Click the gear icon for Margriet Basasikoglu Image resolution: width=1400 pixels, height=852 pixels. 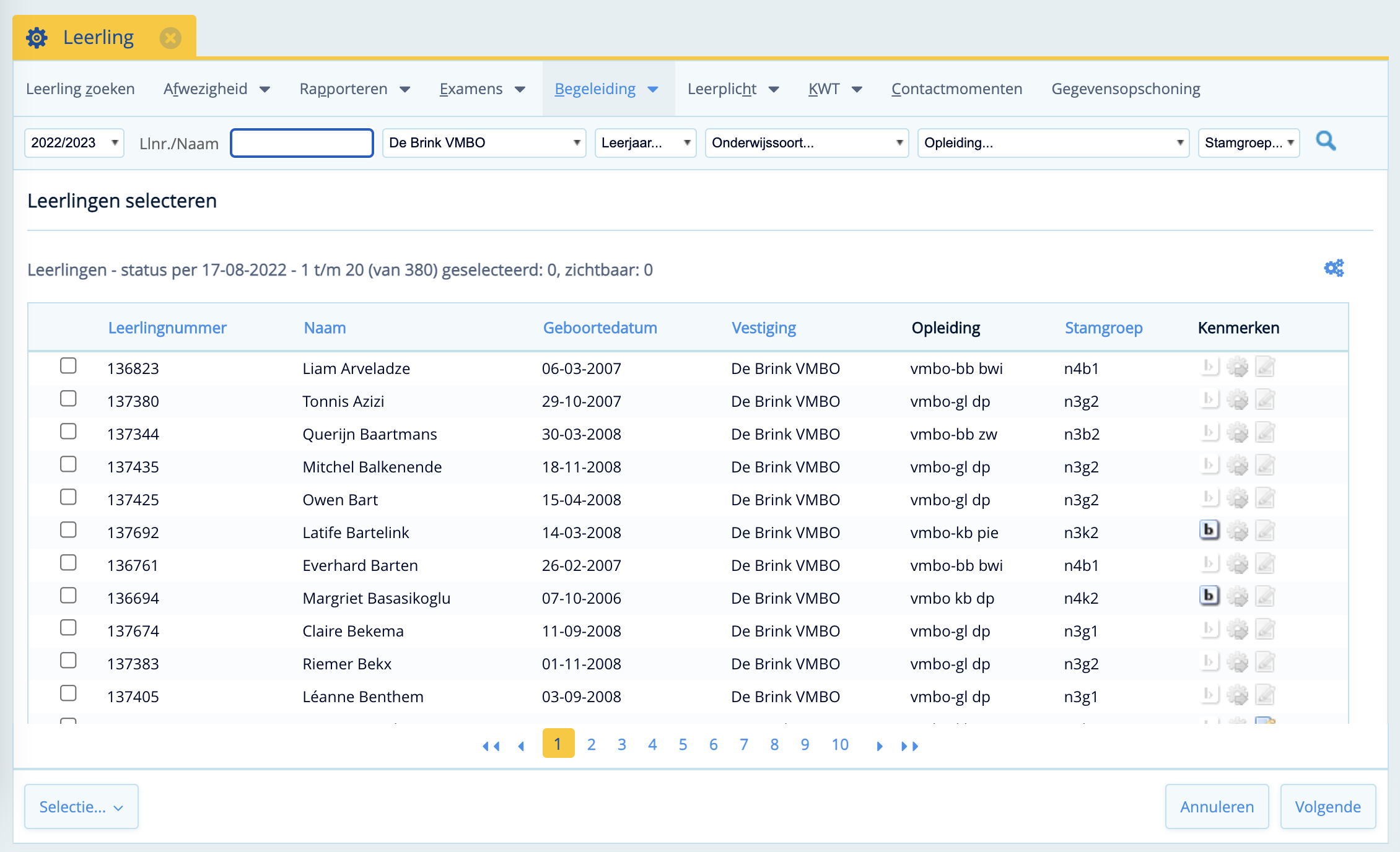point(1237,597)
